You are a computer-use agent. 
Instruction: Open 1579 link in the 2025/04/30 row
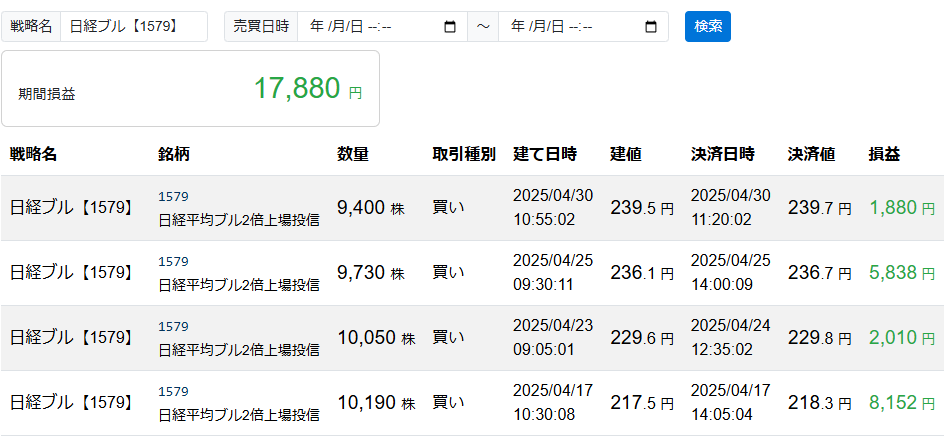pyautogui.click(x=174, y=197)
